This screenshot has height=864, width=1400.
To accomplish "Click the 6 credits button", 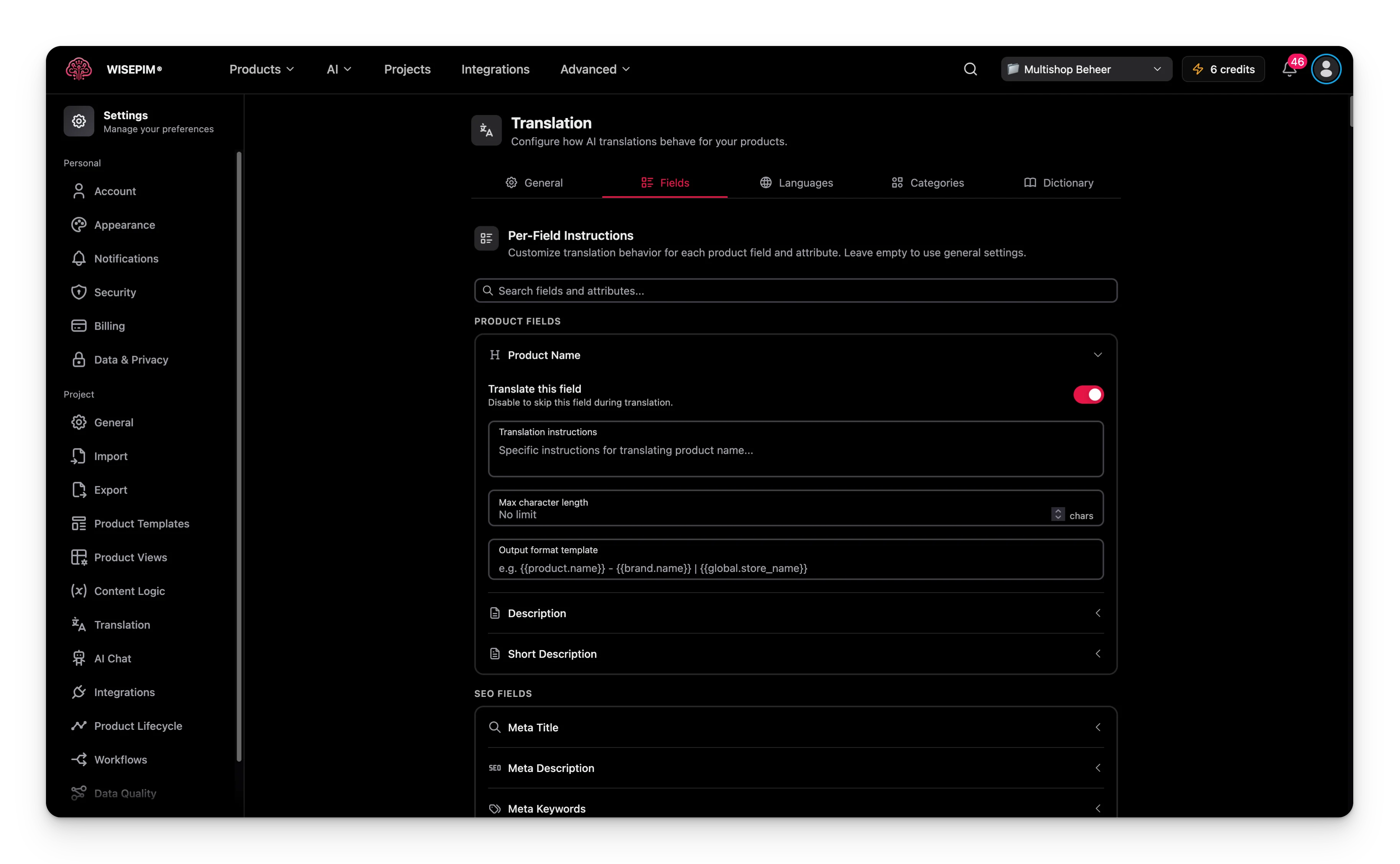I will [1223, 69].
